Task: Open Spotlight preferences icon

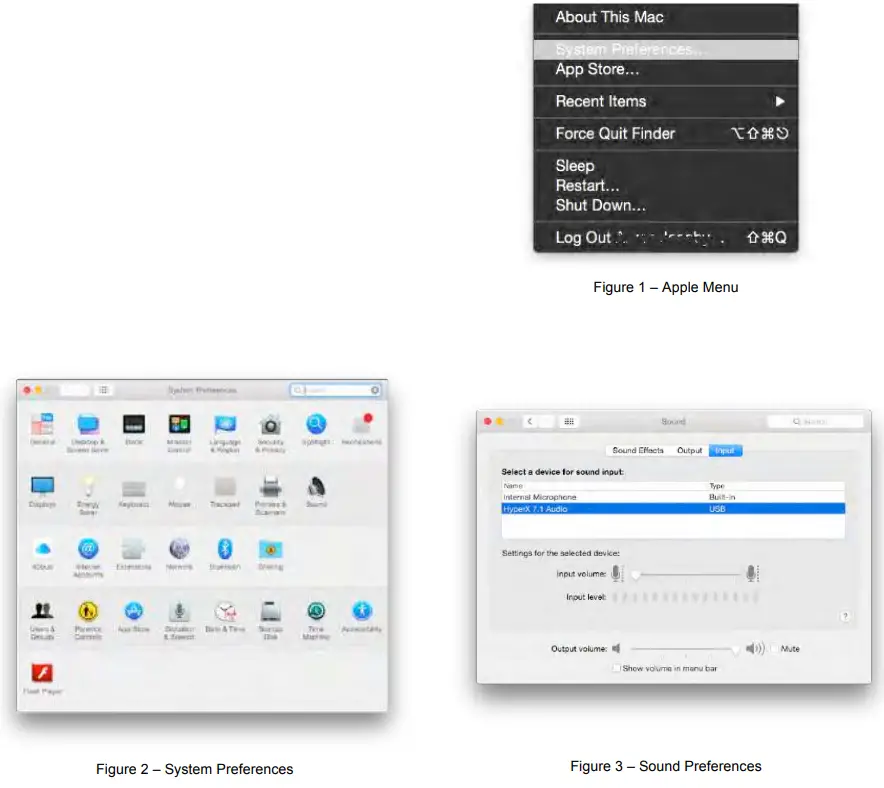Action: coord(316,424)
